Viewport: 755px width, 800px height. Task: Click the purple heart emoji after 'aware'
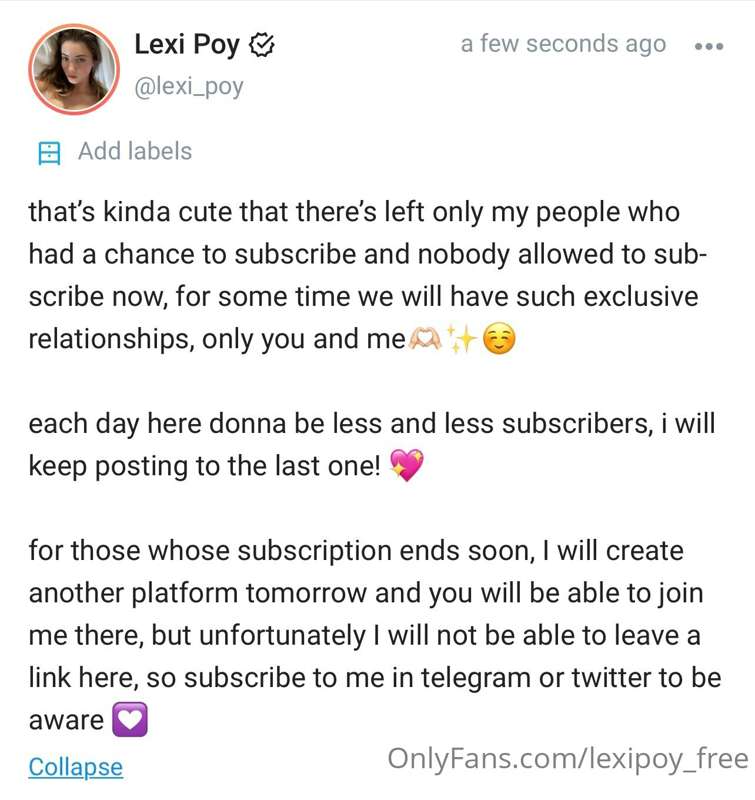click(130, 720)
